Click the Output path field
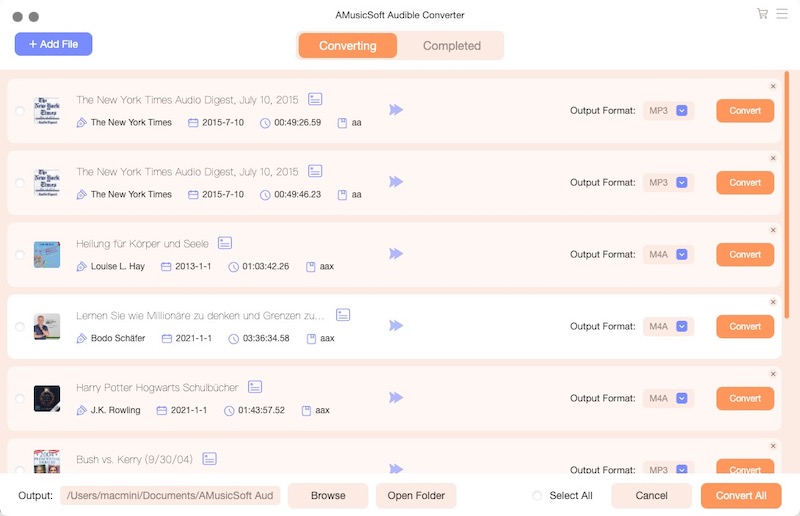Screen dimensions: 800x516 (170, 496)
